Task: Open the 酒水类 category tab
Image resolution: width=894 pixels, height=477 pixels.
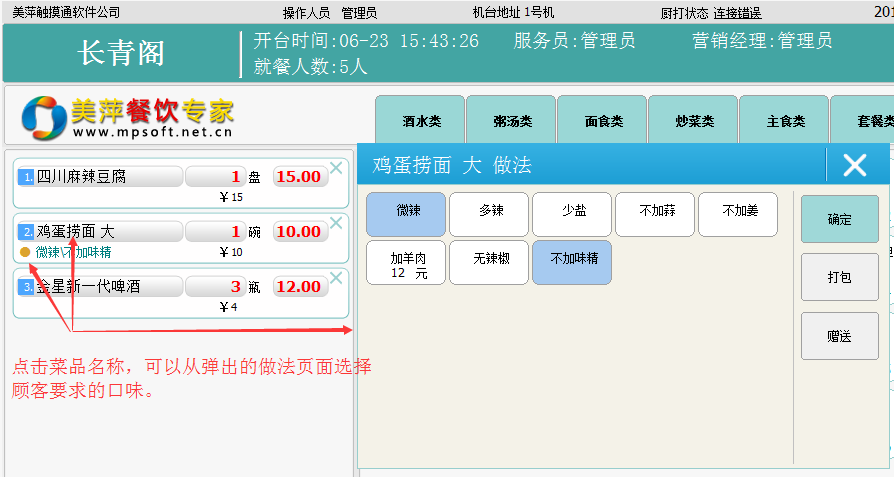Action: point(420,122)
